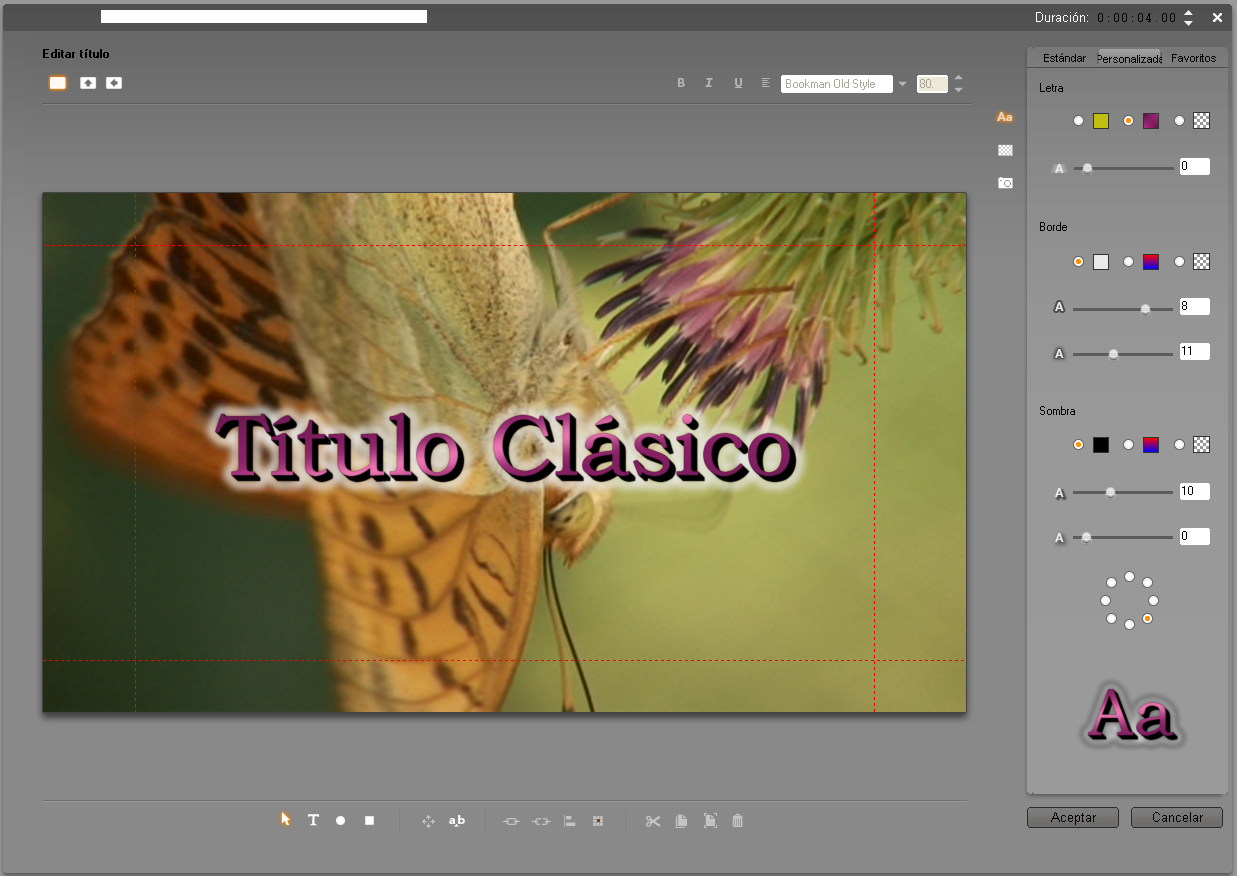The height and width of the screenshot is (876, 1237).
Task: Click the trash delete icon
Action: tap(738, 821)
